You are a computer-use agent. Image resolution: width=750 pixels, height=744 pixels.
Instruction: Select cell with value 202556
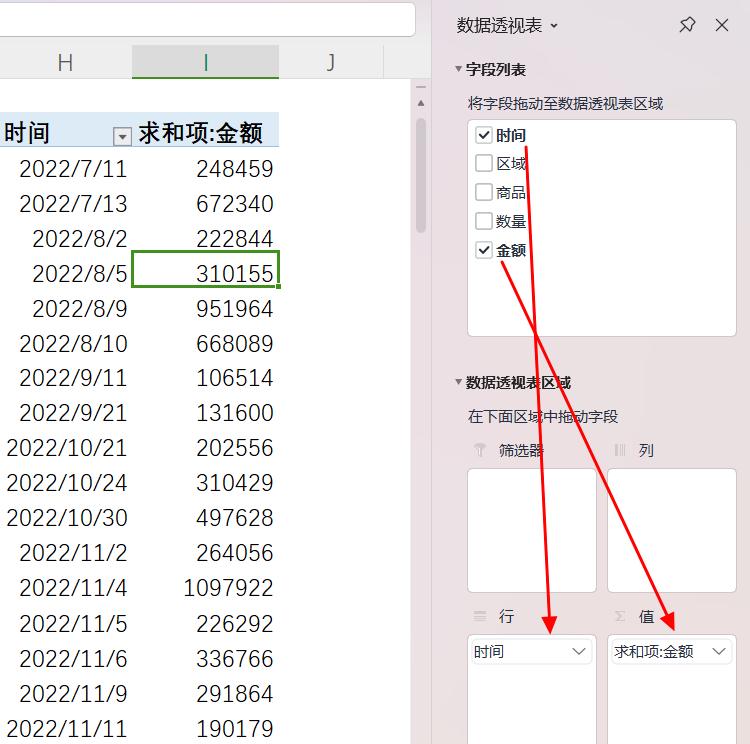point(205,448)
